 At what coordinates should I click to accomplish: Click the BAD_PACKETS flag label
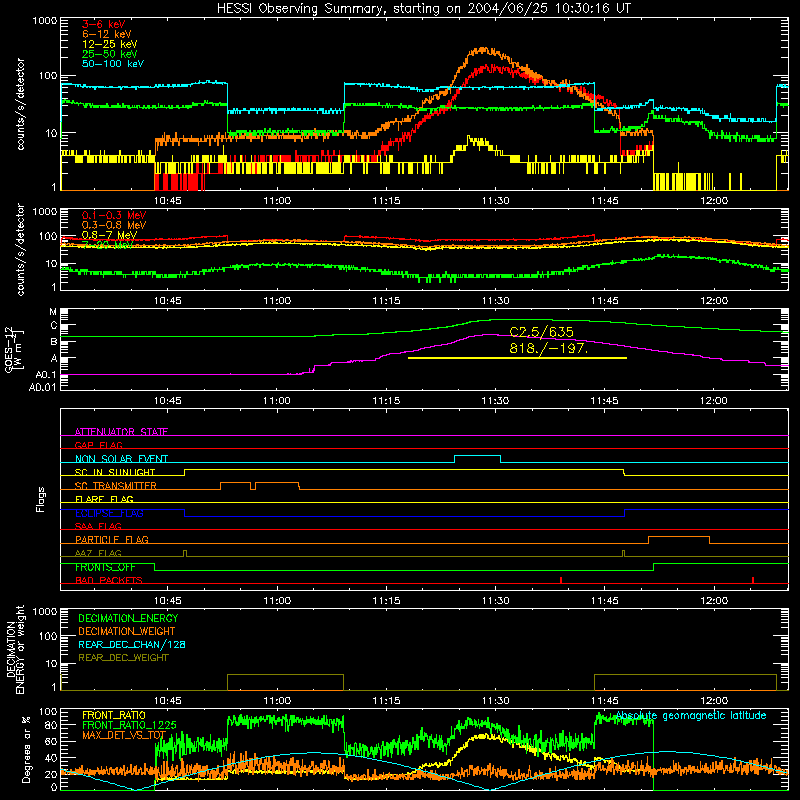109,580
